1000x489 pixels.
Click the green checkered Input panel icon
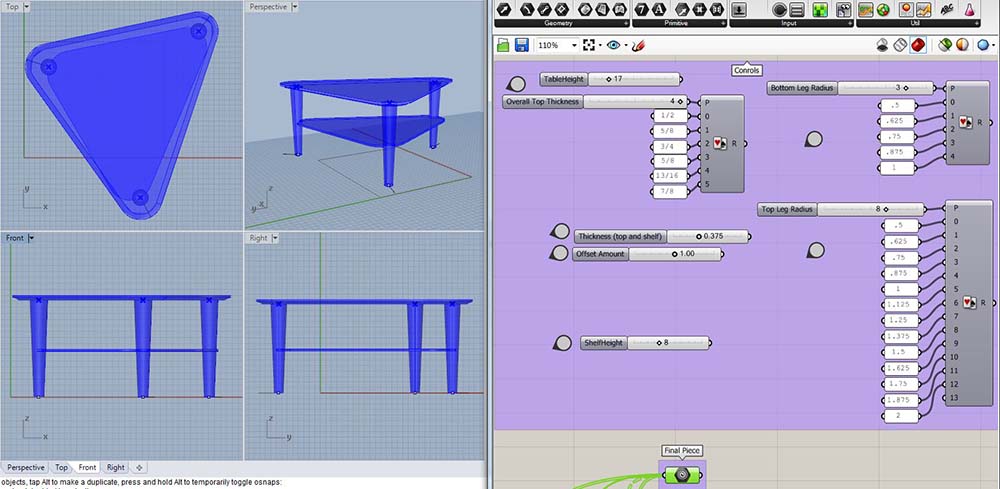[819, 10]
